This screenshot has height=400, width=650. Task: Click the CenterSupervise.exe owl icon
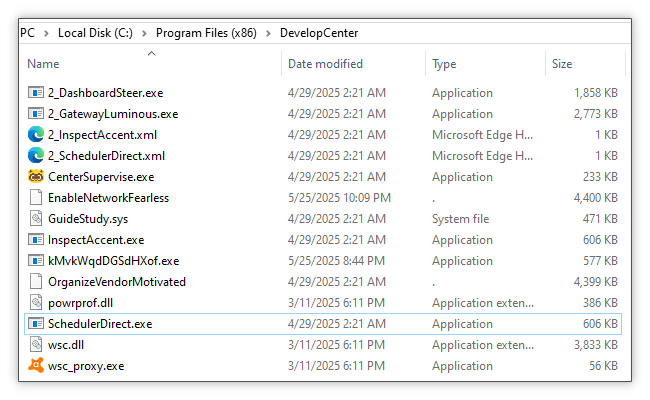pos(36,177)
